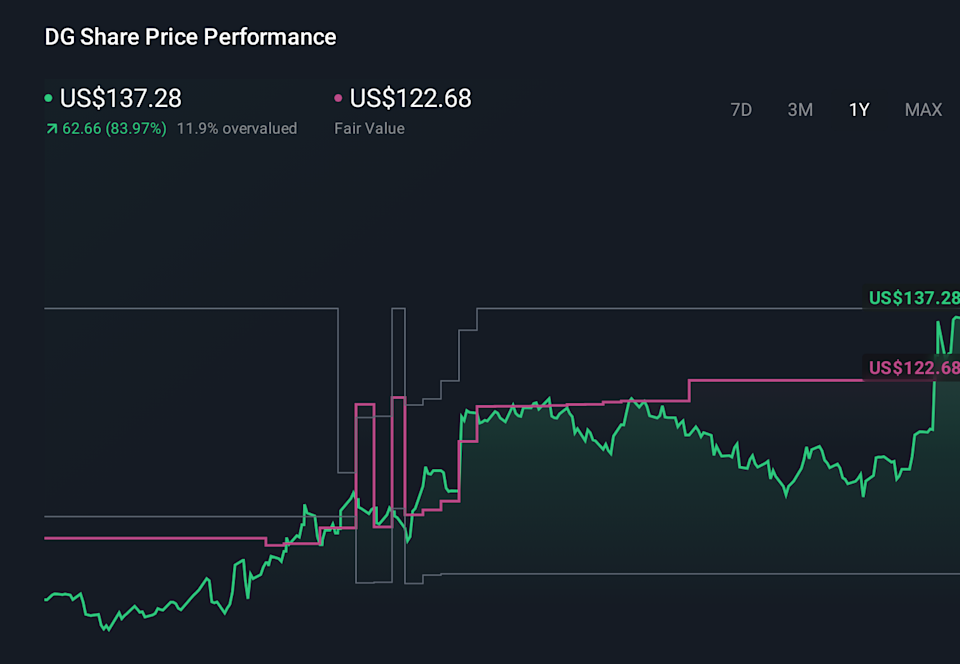Click the 11.9% overvalued text

(237, 128)
